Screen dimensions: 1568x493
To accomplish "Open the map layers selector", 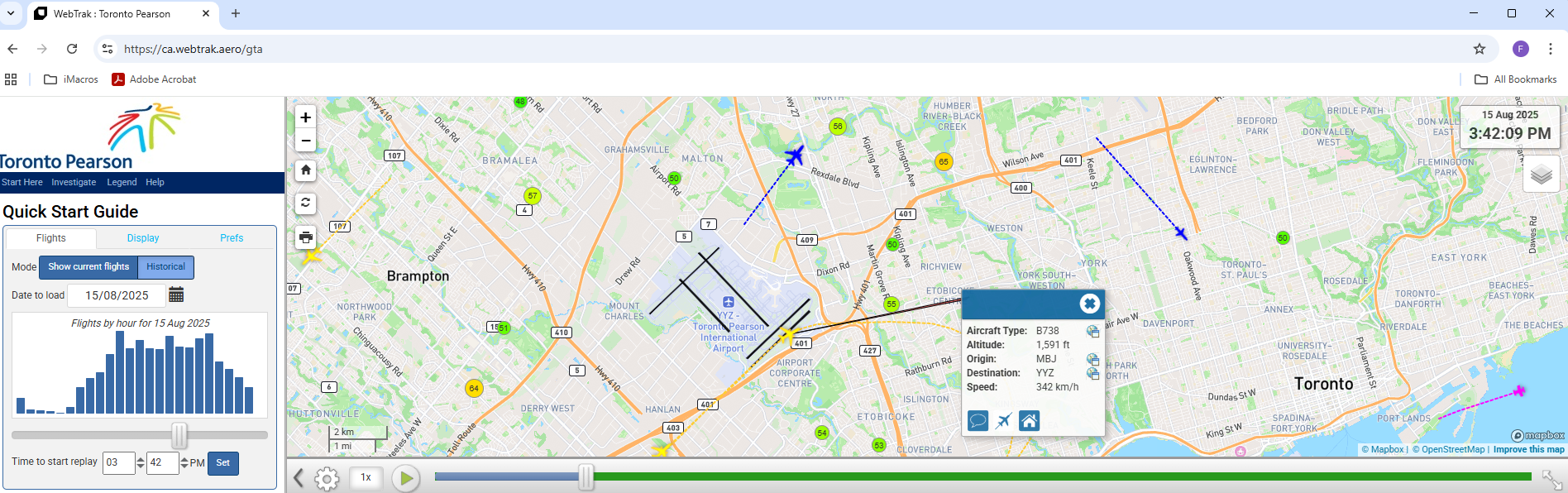I will pyautogui.click(x=1541, y=175).
